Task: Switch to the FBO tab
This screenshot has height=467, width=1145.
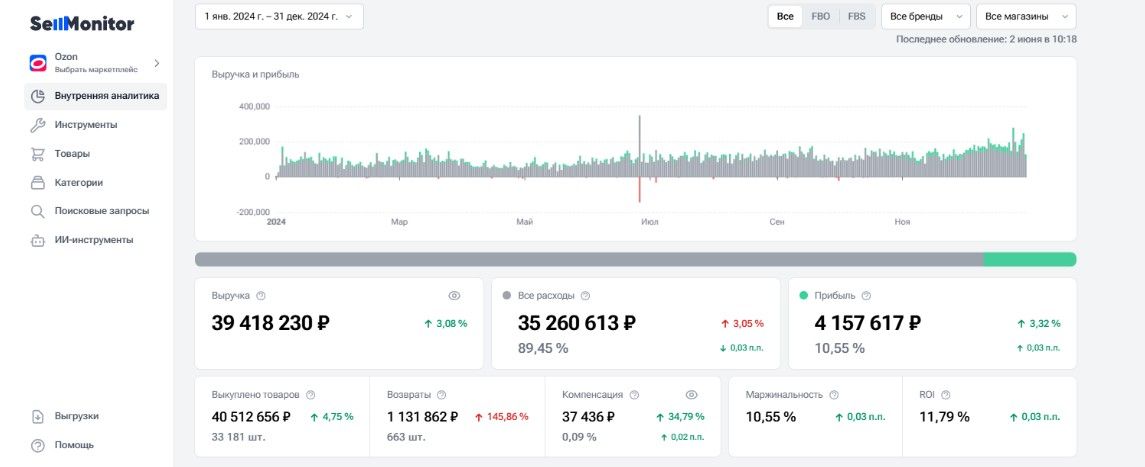Action: pos(821,16)
